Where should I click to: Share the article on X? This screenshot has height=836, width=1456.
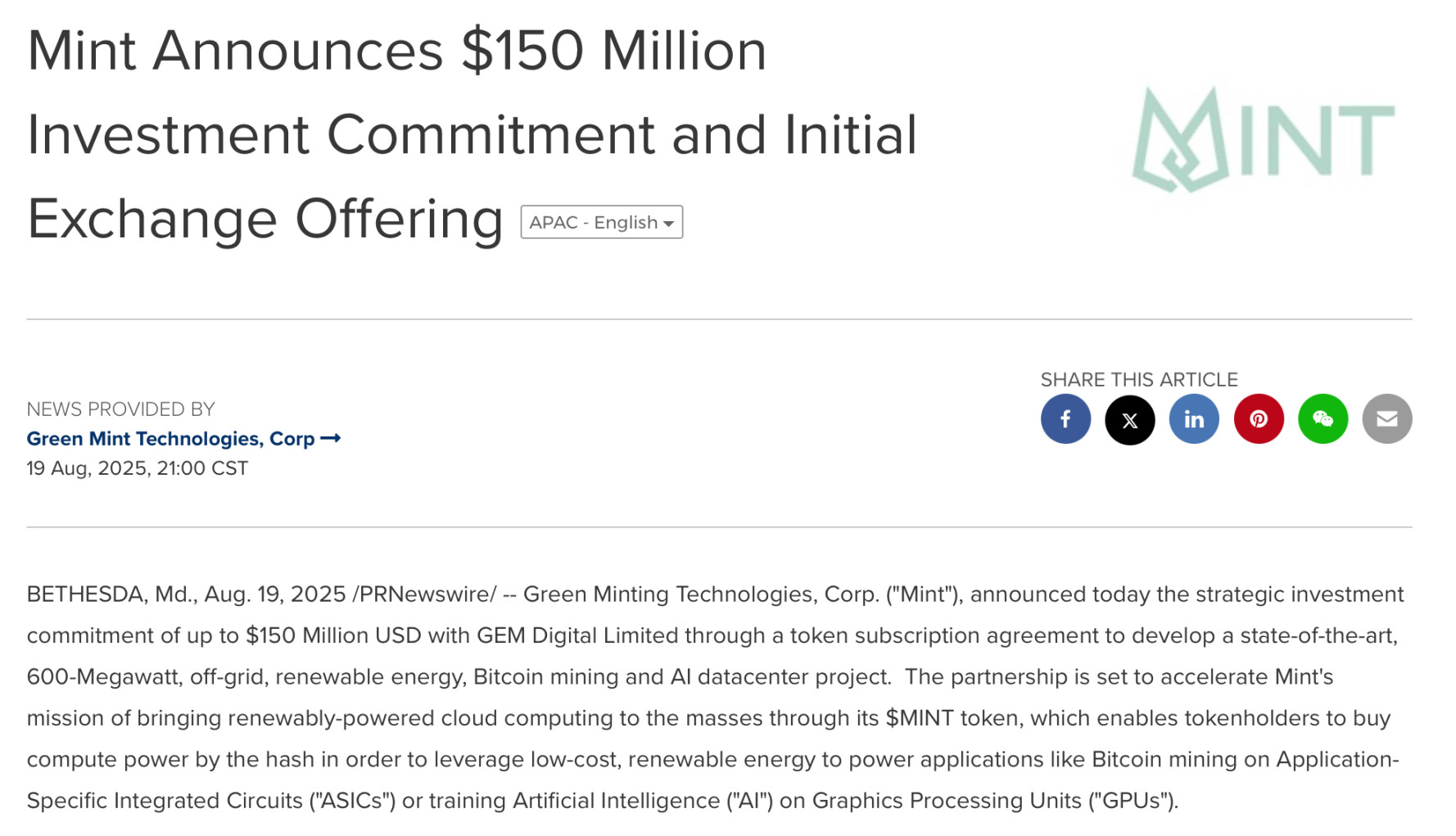pyautogui.click(x=1129, y=419)
